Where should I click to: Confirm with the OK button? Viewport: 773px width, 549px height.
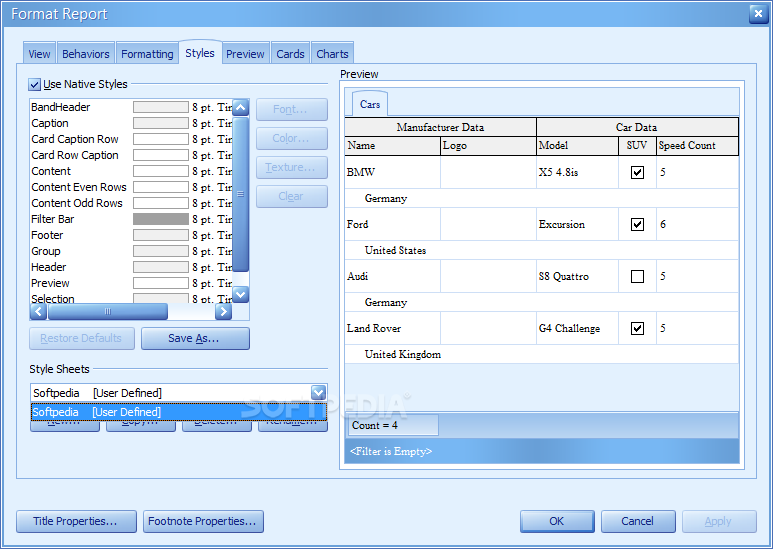coord(557,521)
